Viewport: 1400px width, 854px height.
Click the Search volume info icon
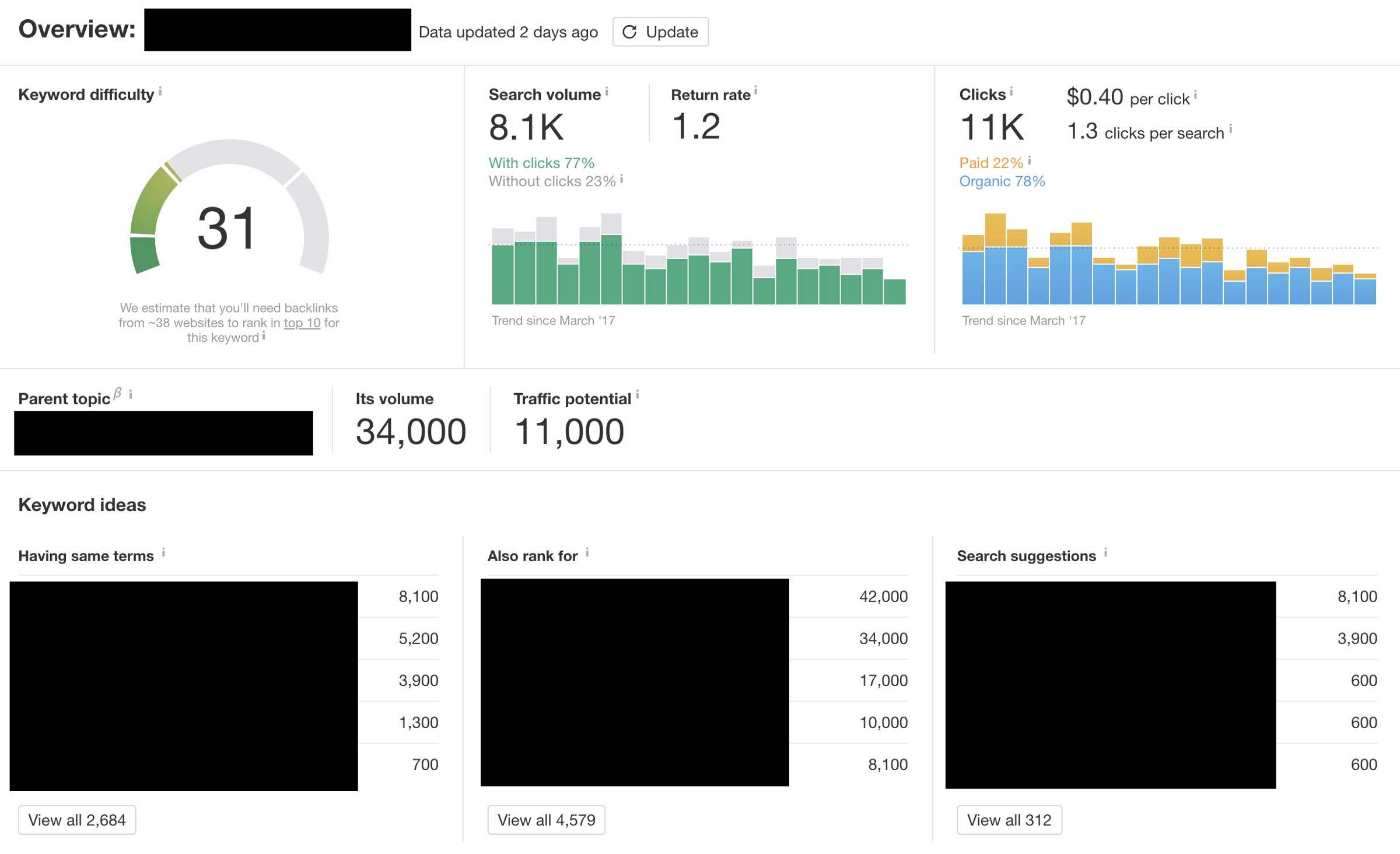(607, 92)
